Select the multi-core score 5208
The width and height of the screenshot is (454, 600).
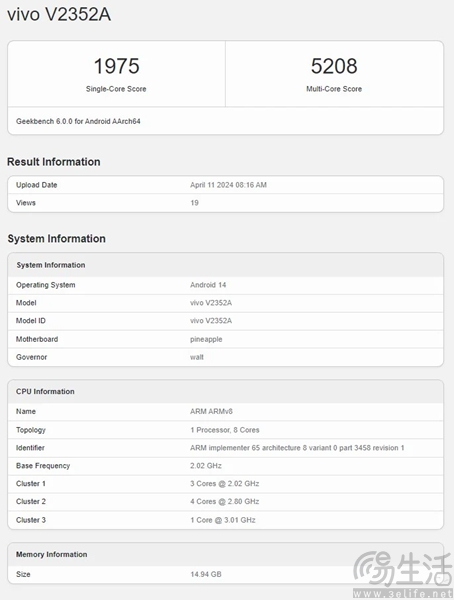pos(334,66)
